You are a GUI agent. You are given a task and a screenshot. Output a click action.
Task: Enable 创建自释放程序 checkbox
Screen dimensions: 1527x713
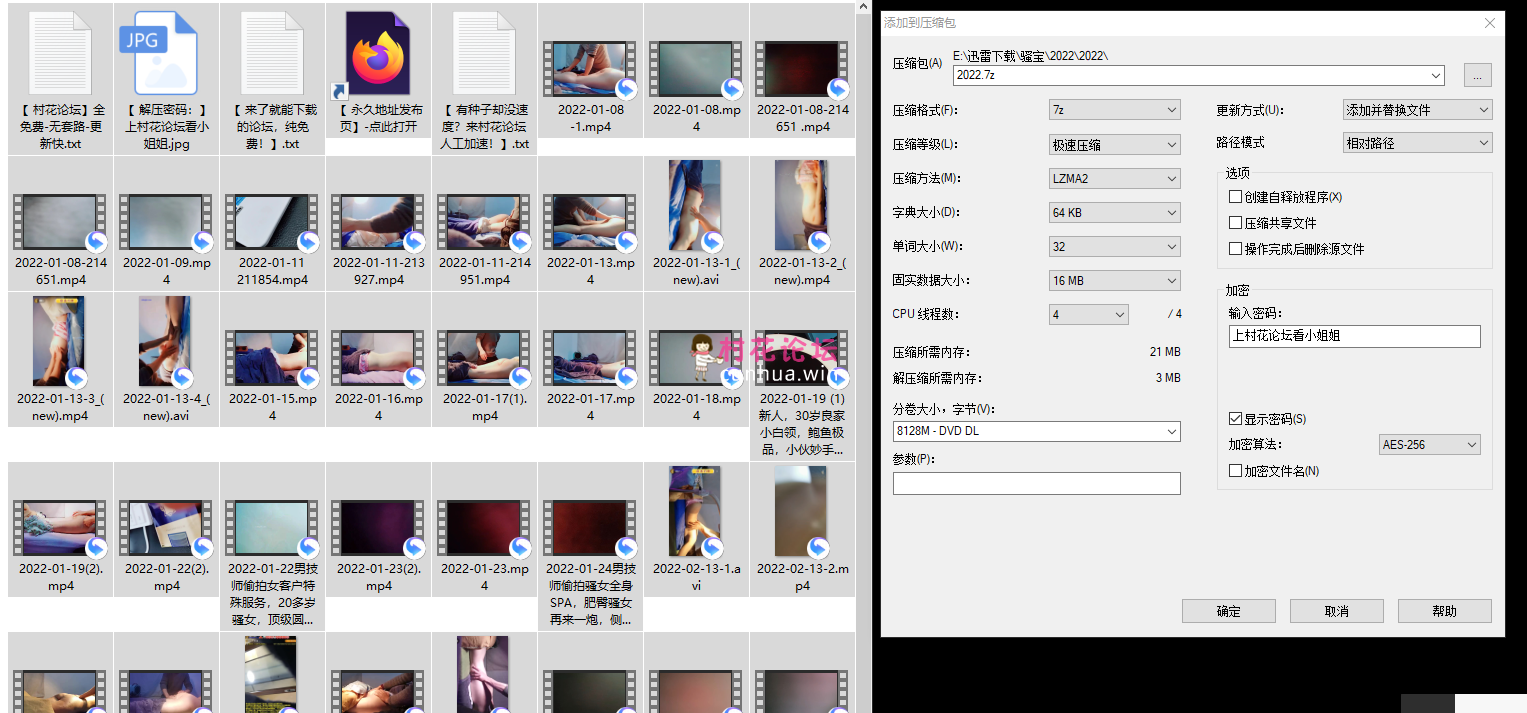pos(1236,197)
